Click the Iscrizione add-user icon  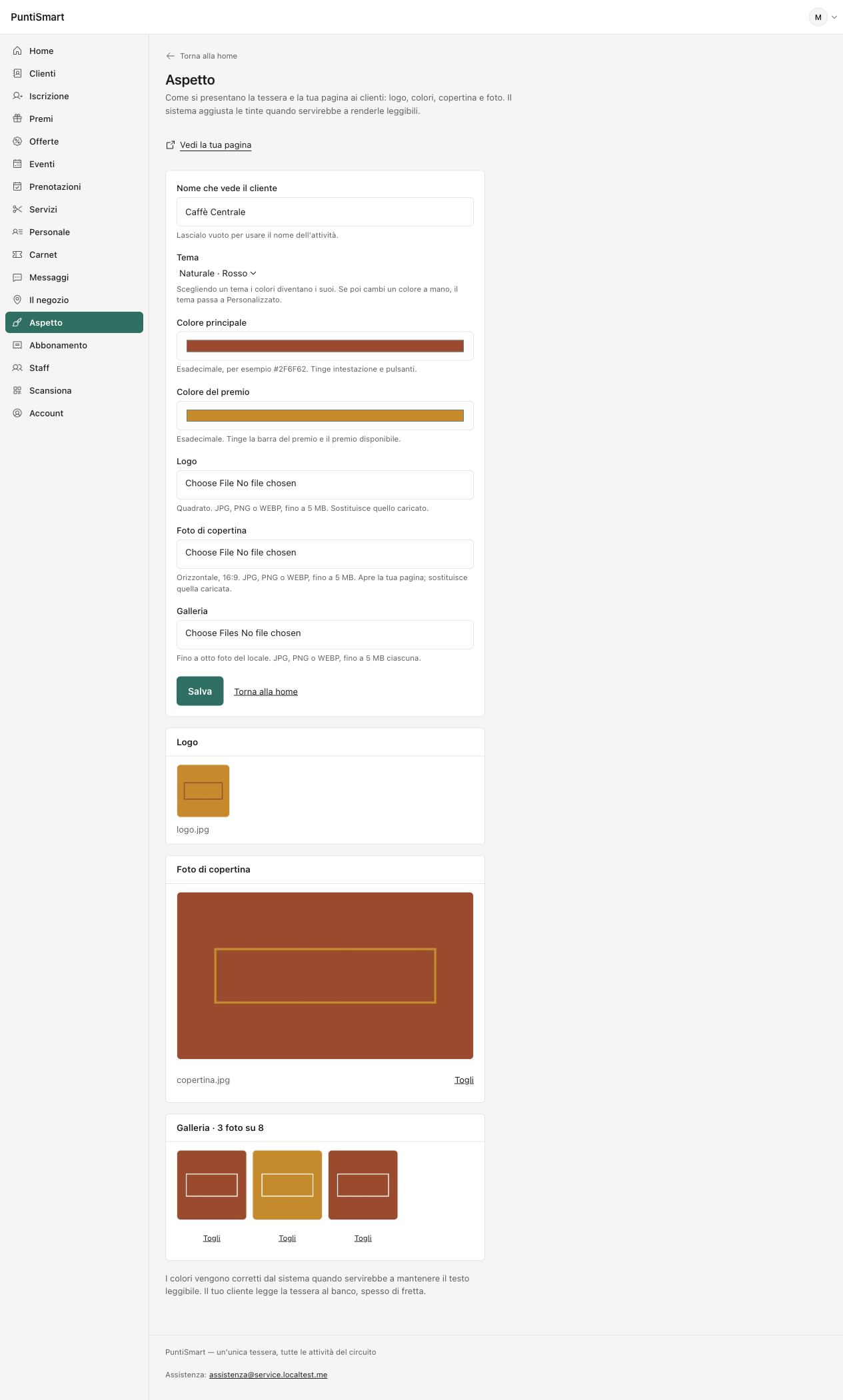pos(17,96)
